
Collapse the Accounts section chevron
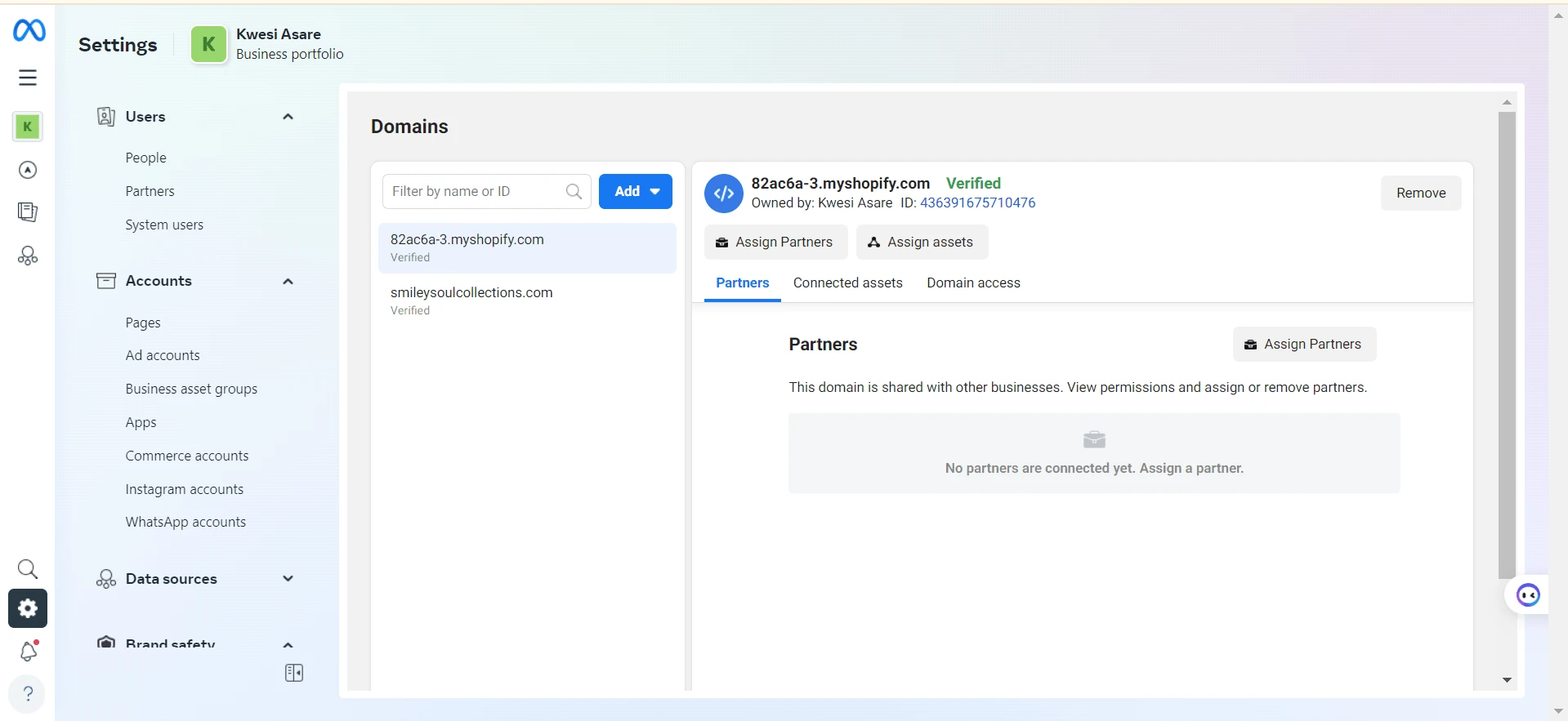[288, 282]
